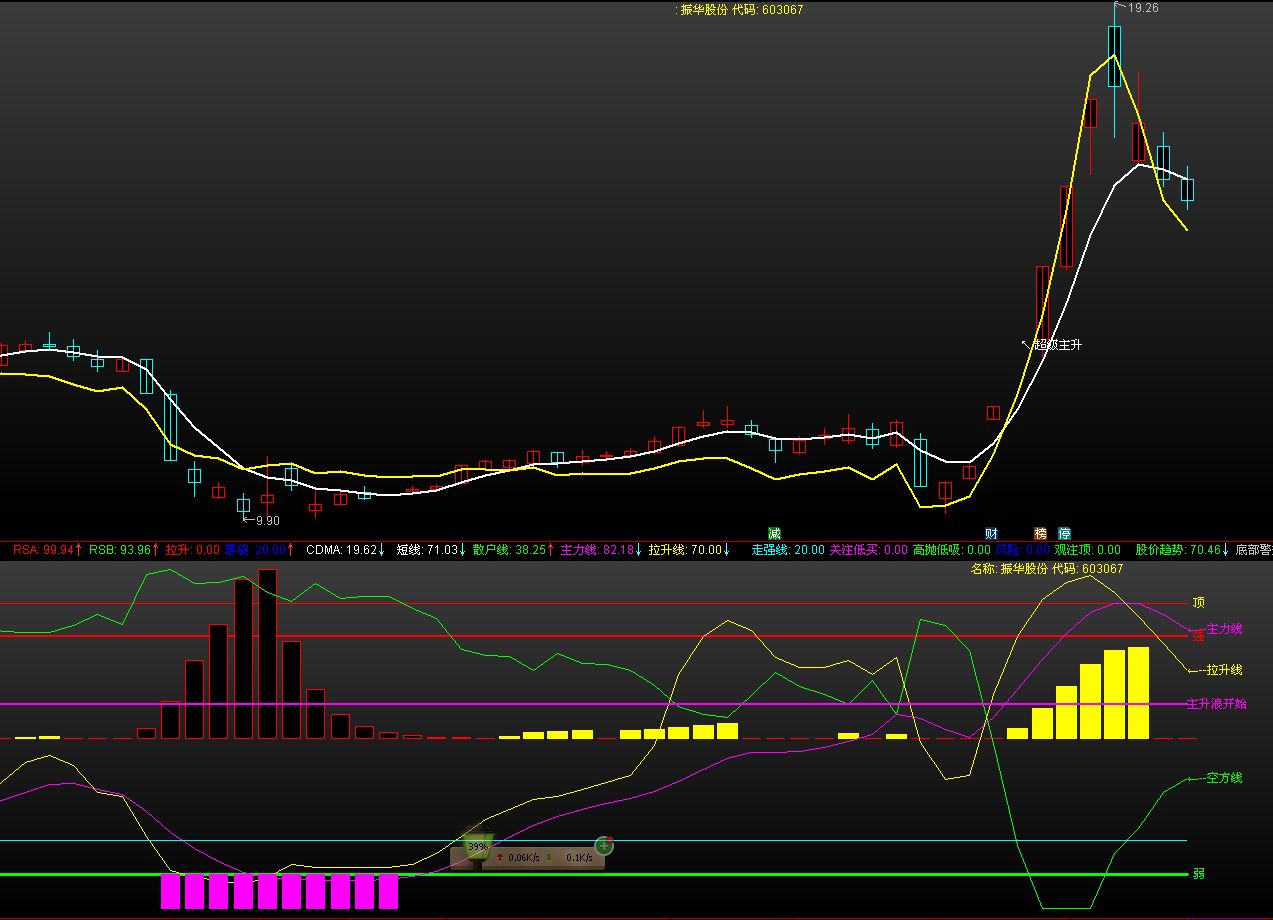Select the 风险: 0.00 indicator value
The height and width of the screenshot is (920, 1273).
pos(1023,549)
